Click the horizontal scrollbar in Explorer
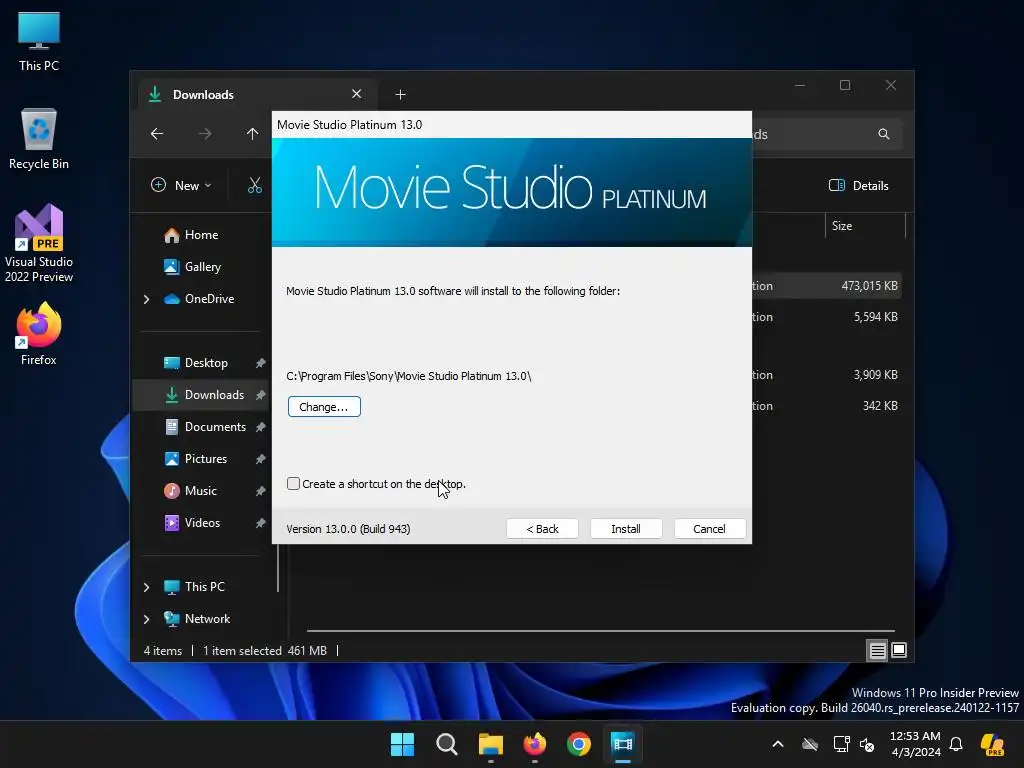 [601, 631]
